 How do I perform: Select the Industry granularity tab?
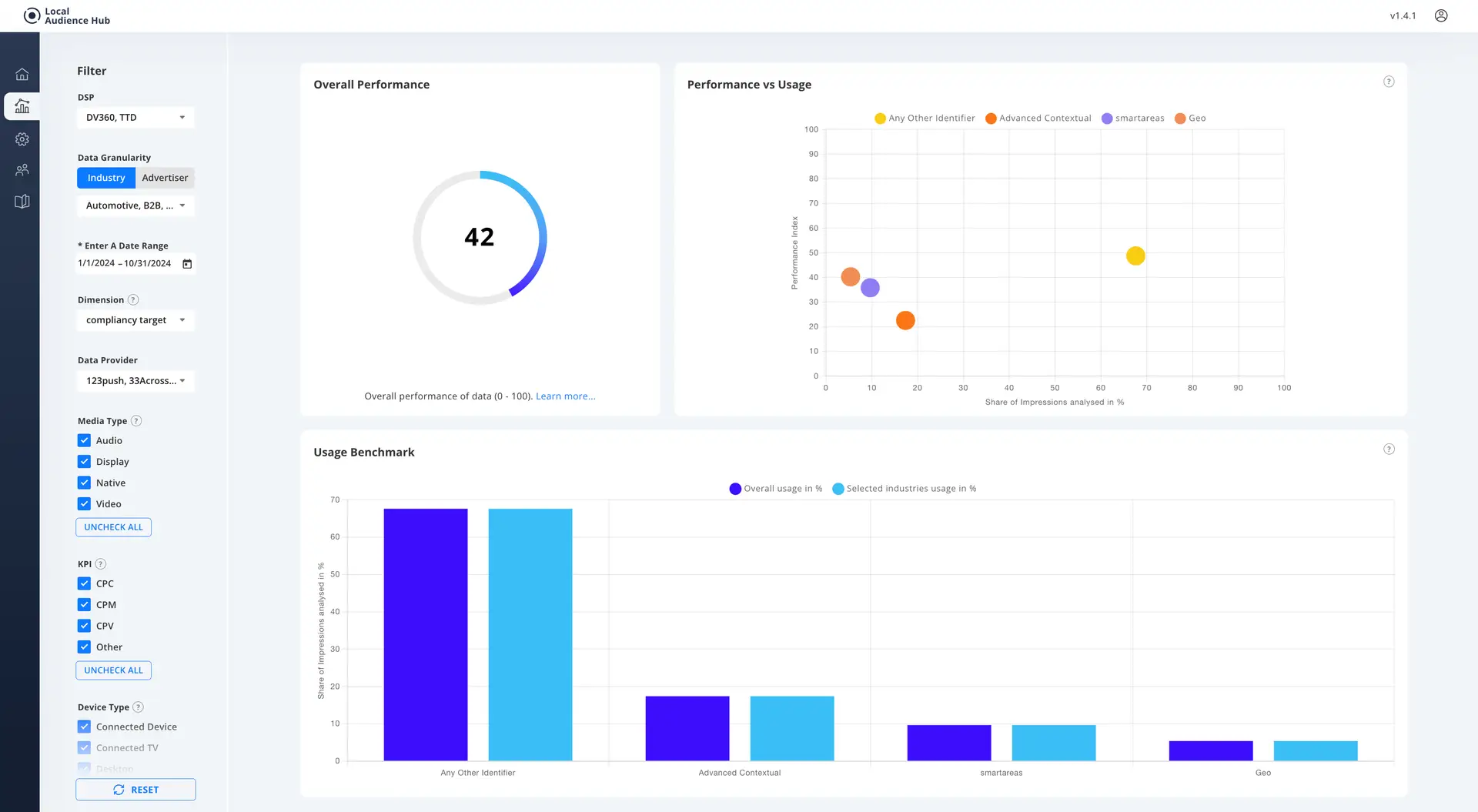[x=106, y=178]
